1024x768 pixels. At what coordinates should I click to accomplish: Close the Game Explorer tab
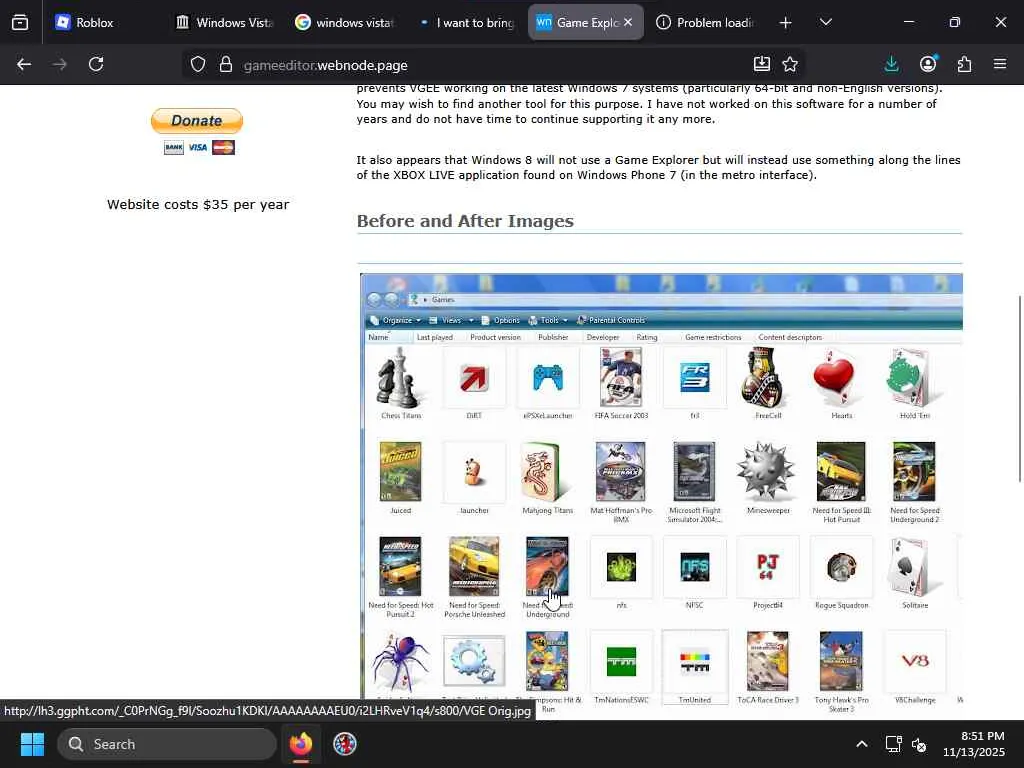point(628,23)
